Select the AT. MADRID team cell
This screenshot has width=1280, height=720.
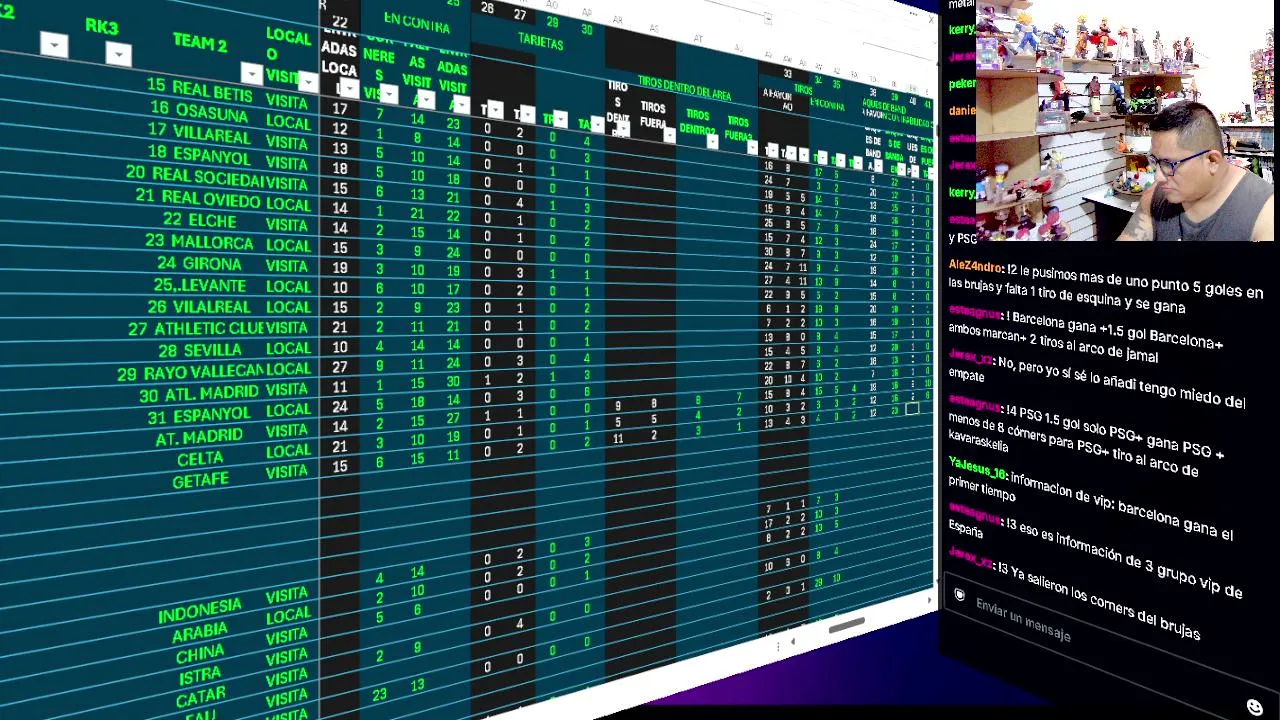click(199, 438)
